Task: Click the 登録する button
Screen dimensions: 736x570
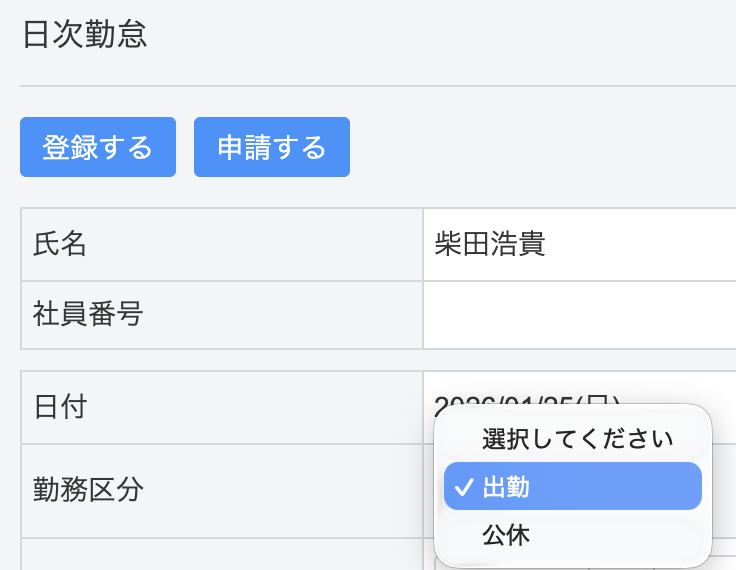Action: pos(98,147)
